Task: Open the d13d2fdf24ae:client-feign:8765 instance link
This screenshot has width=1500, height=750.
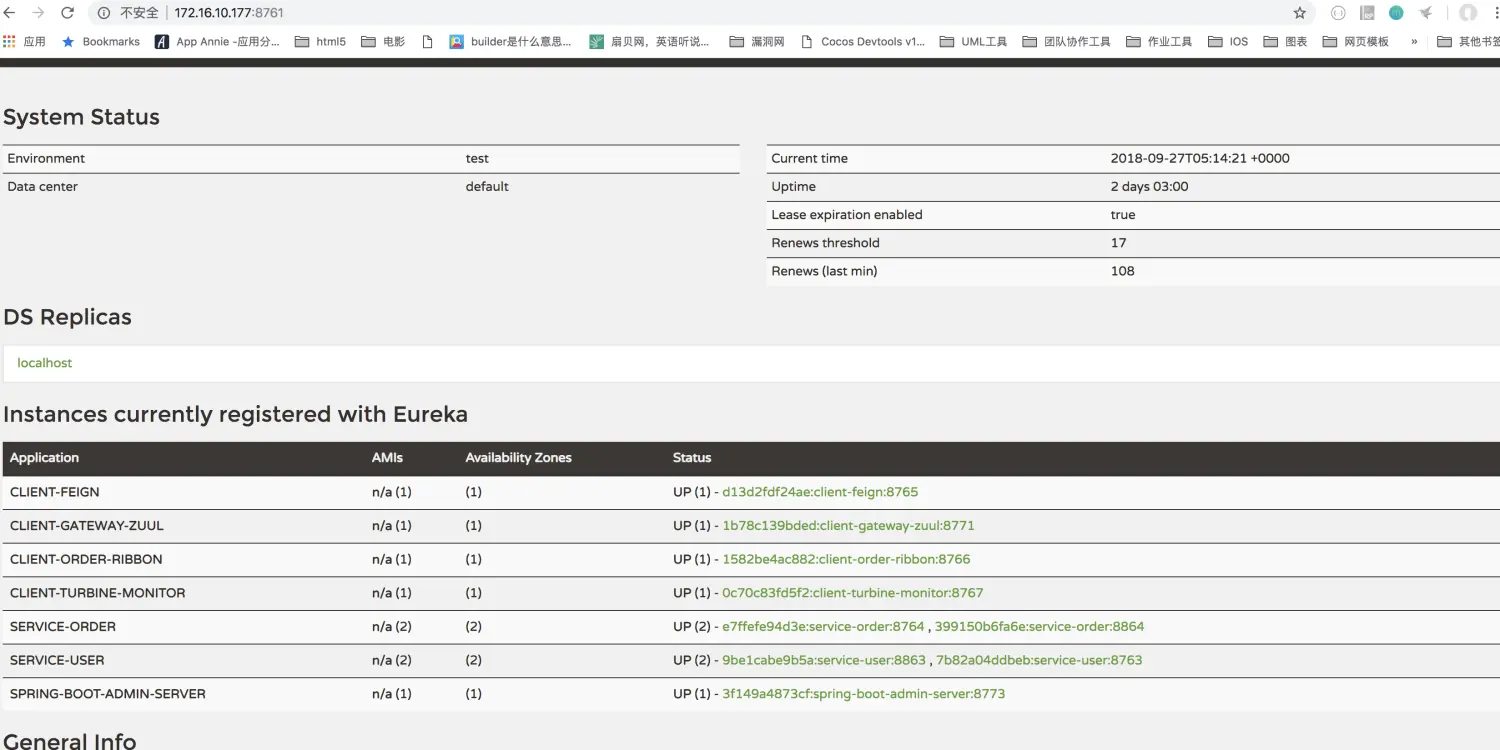Action: coord(820,492)
